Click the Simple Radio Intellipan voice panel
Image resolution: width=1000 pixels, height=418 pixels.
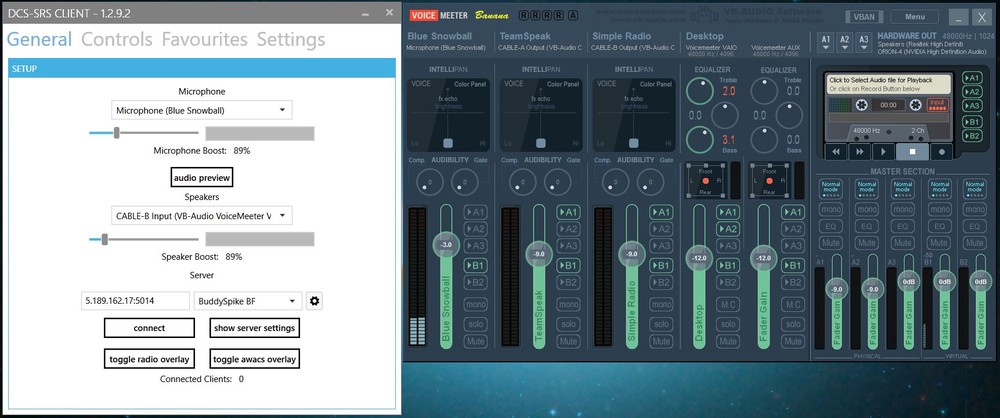[634, 114]
